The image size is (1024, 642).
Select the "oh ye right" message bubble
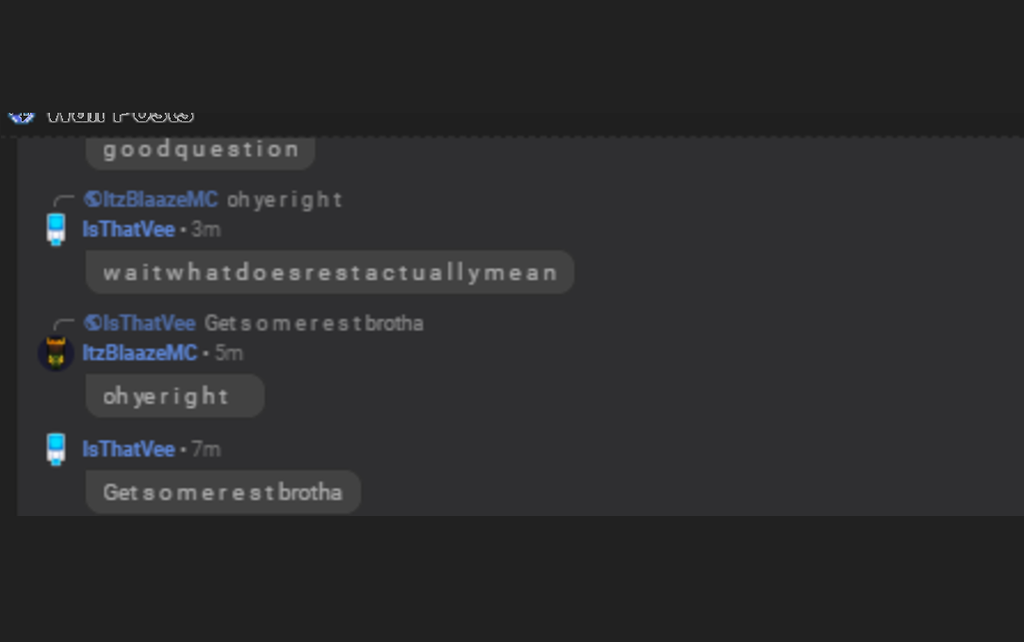[x=175, y=396]
